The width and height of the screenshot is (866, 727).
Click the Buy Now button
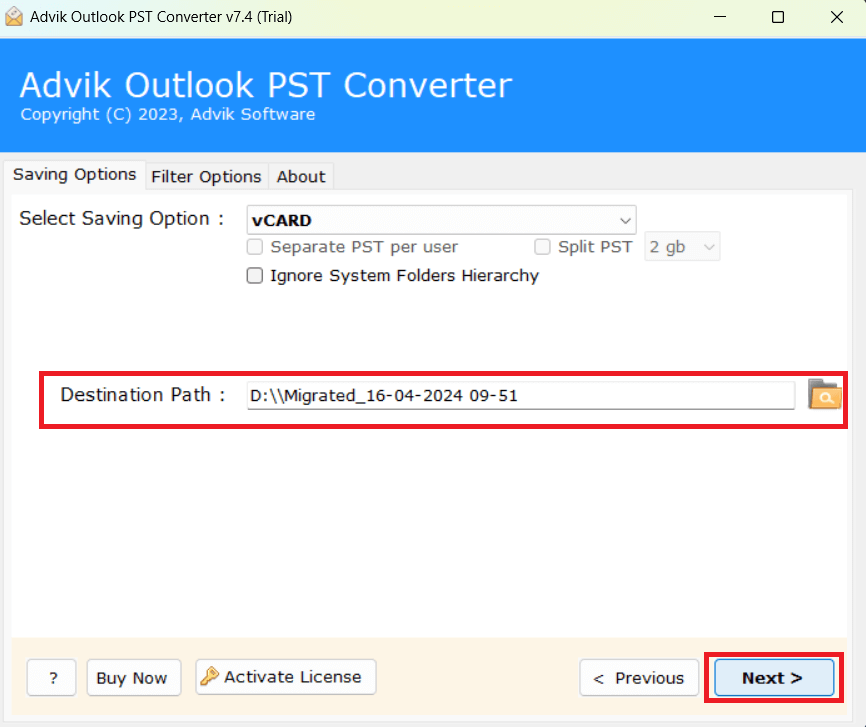(134, 677)
